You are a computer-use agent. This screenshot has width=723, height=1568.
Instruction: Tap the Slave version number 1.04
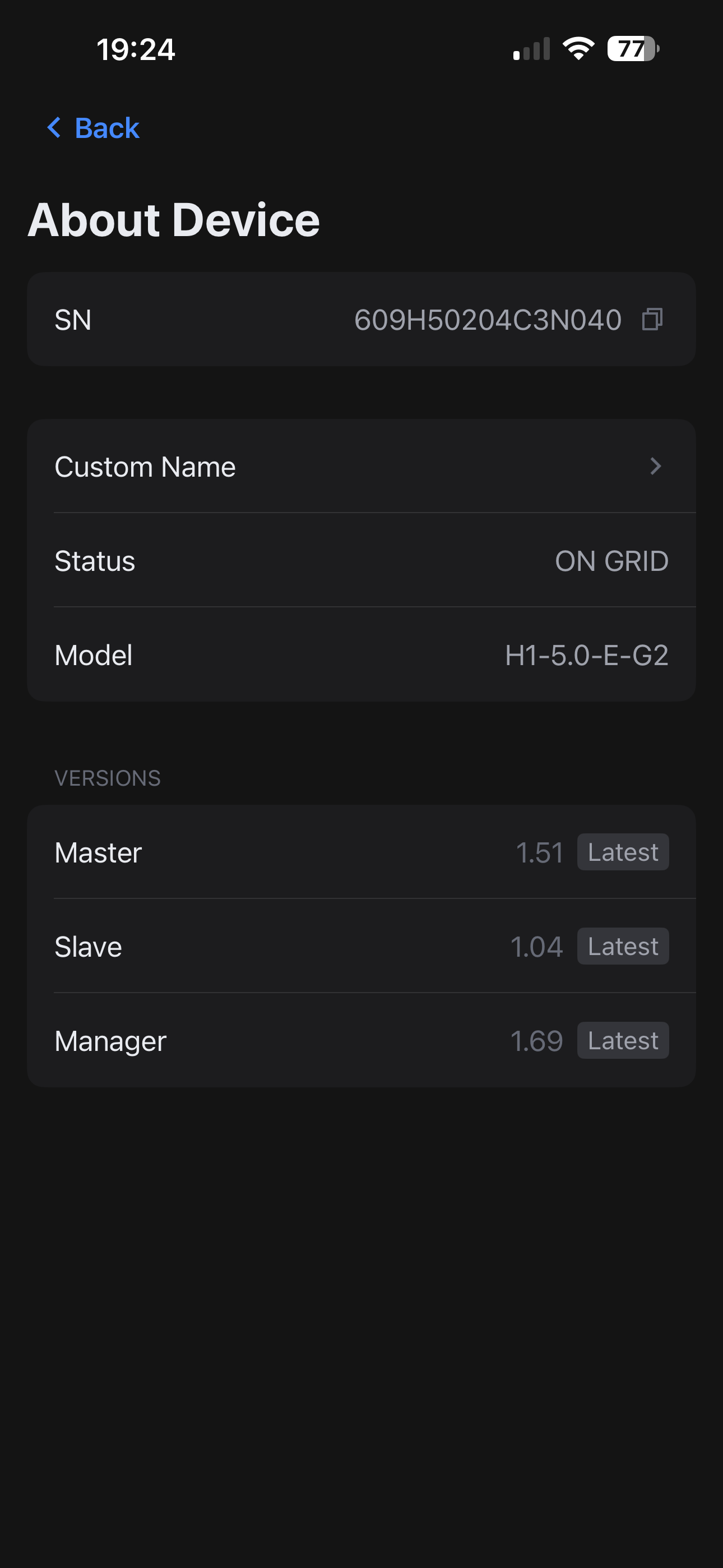(x=536, y=947)
